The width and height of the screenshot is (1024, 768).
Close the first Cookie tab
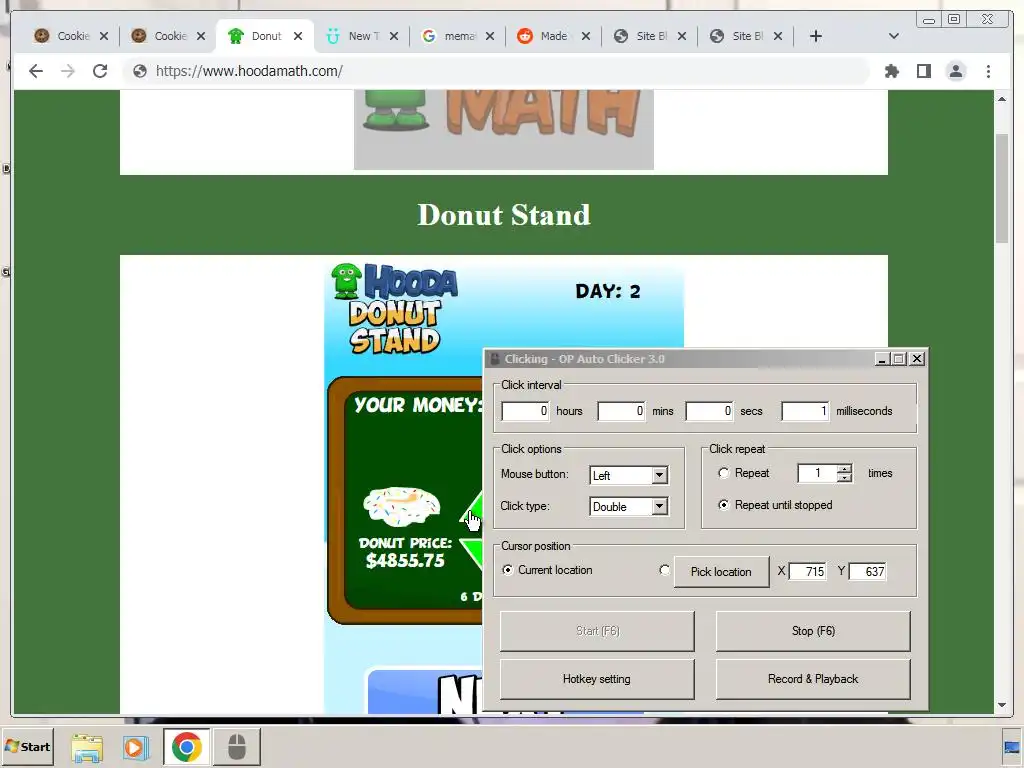pos(104,36)
